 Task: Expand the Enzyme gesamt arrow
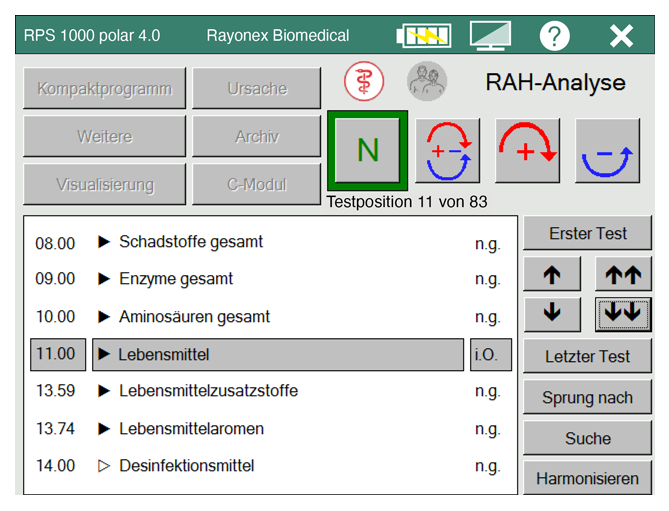[x=104, y=279]
